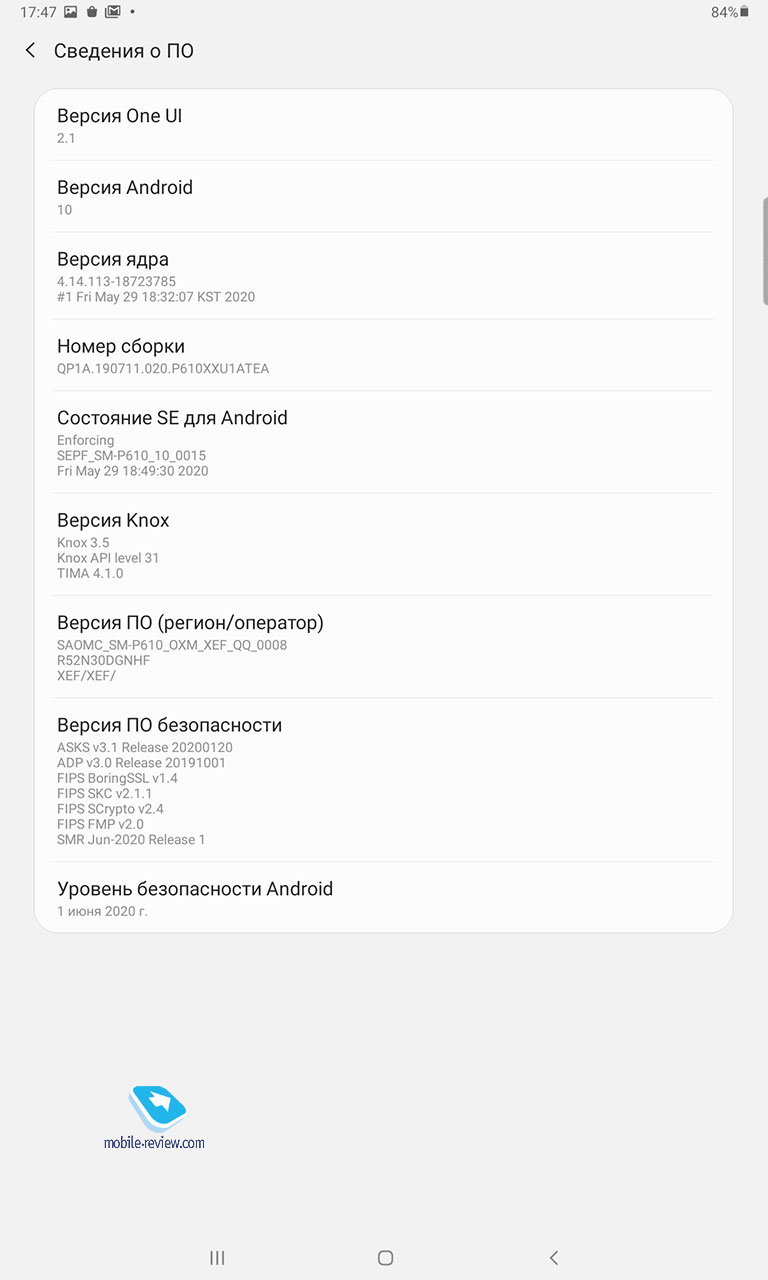The image size is (768, 1280).
Task: Tap the Версия Knox entry
Action: (384, 544)
